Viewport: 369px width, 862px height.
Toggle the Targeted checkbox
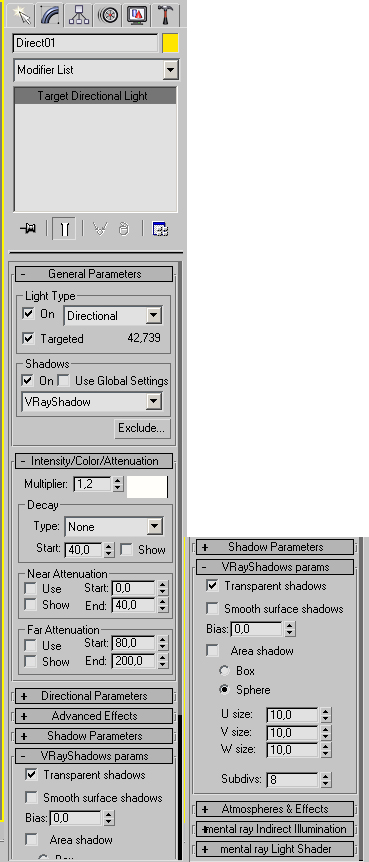tap(28, 339)
